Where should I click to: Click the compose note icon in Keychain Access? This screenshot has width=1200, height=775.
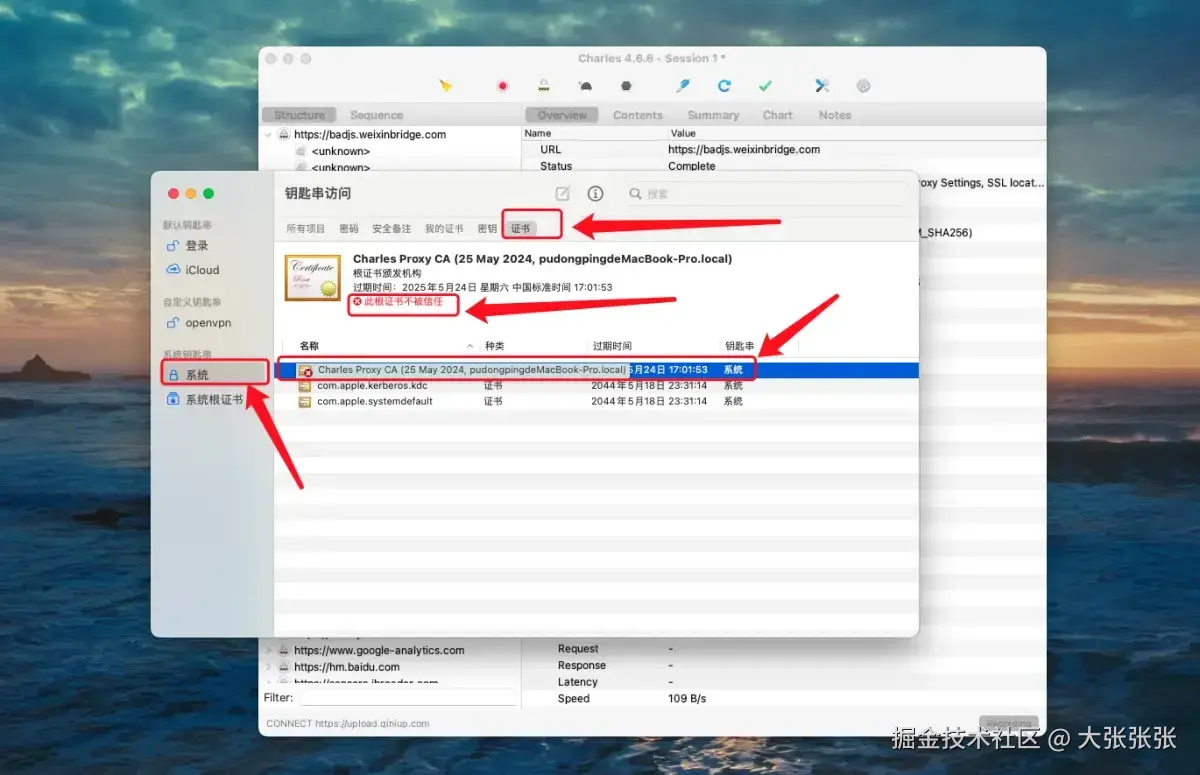point(562,193)
